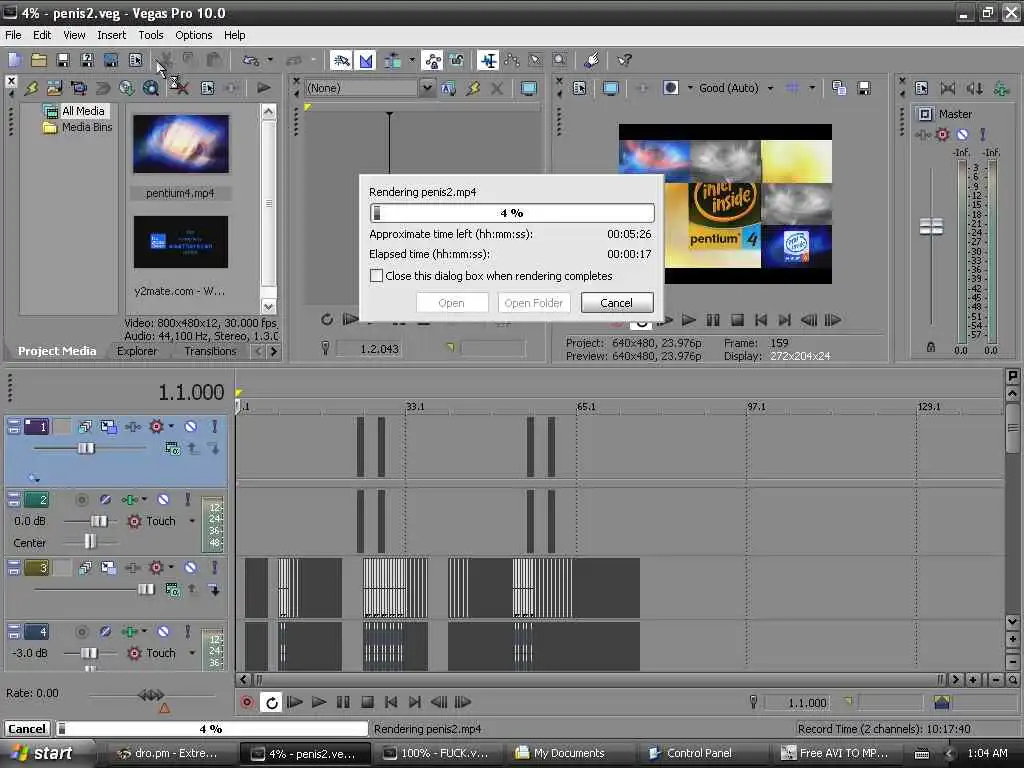Viewport: 1024px width, 768px height.
Task: Mute the Master bus
Action: click(x=962, y=135)
